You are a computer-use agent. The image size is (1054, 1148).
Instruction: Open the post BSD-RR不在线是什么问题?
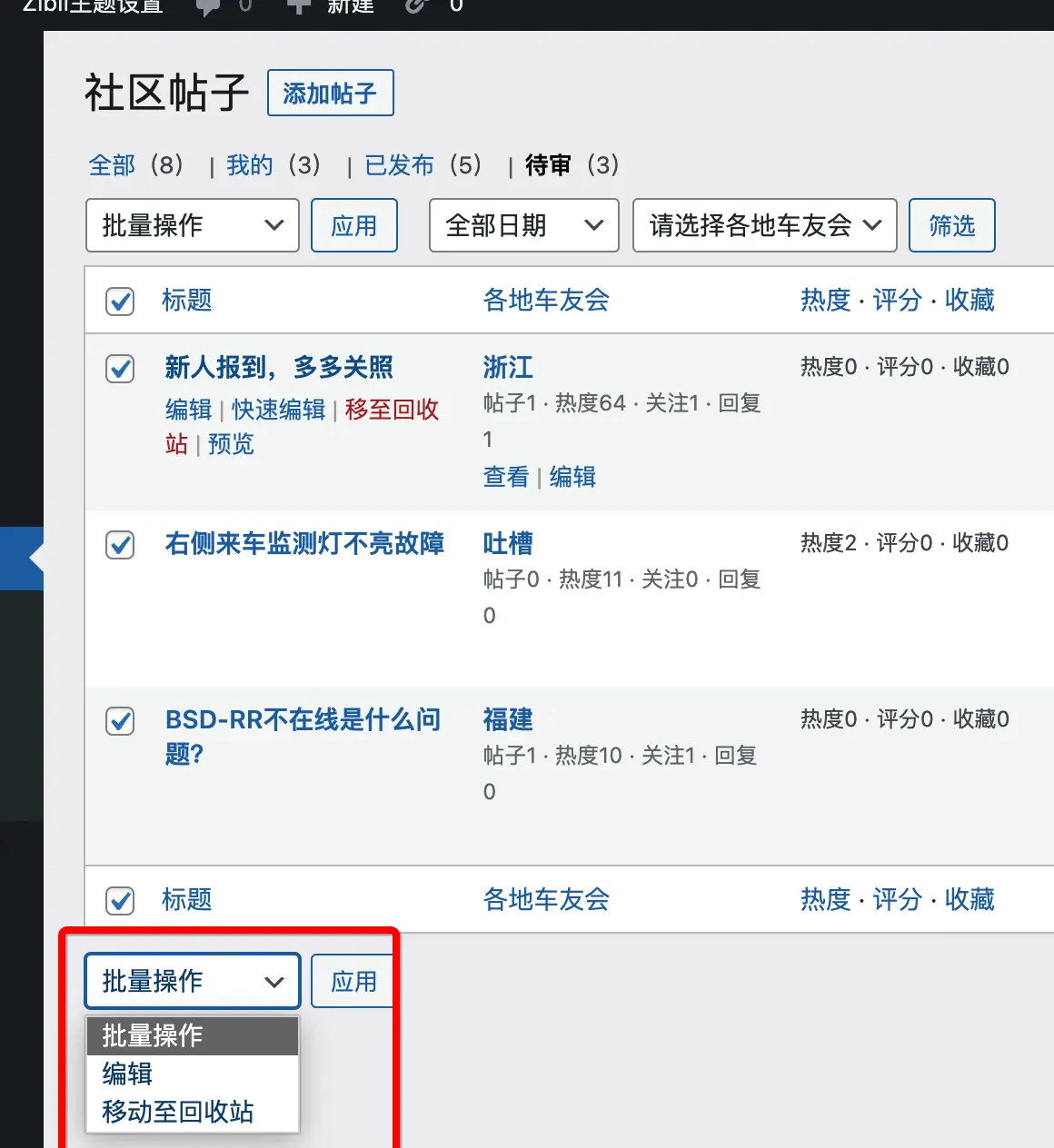point(303,719)
